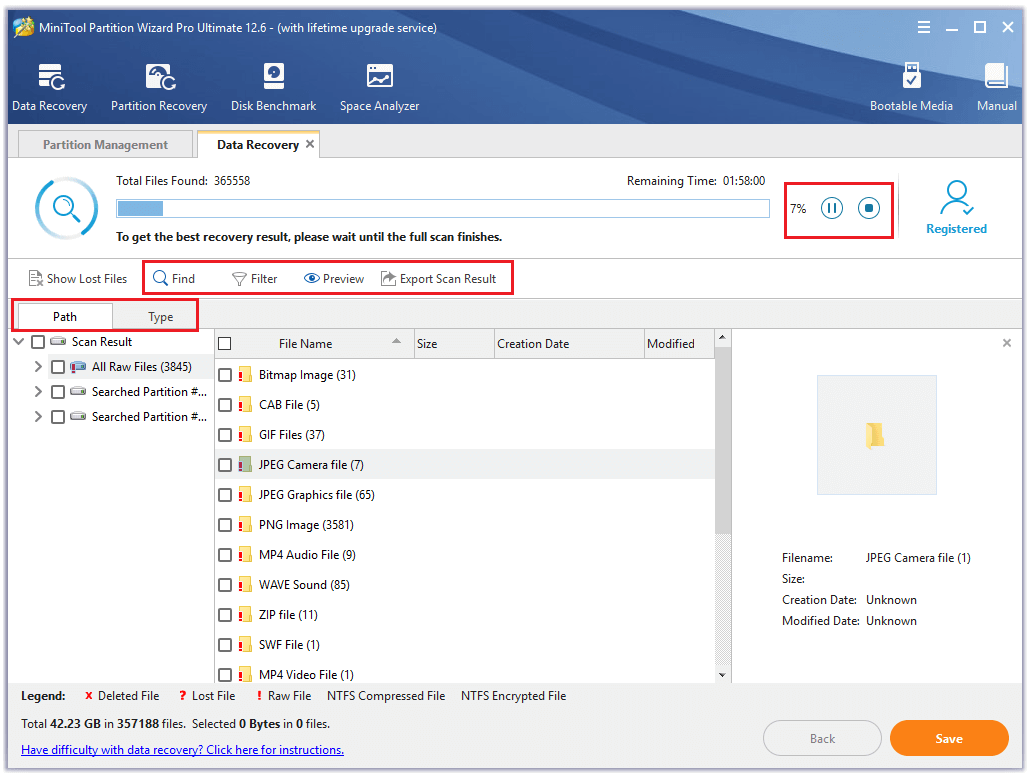Pause the running scan
Viewport: 1030px width, 779px height.
tap(832, 208)
